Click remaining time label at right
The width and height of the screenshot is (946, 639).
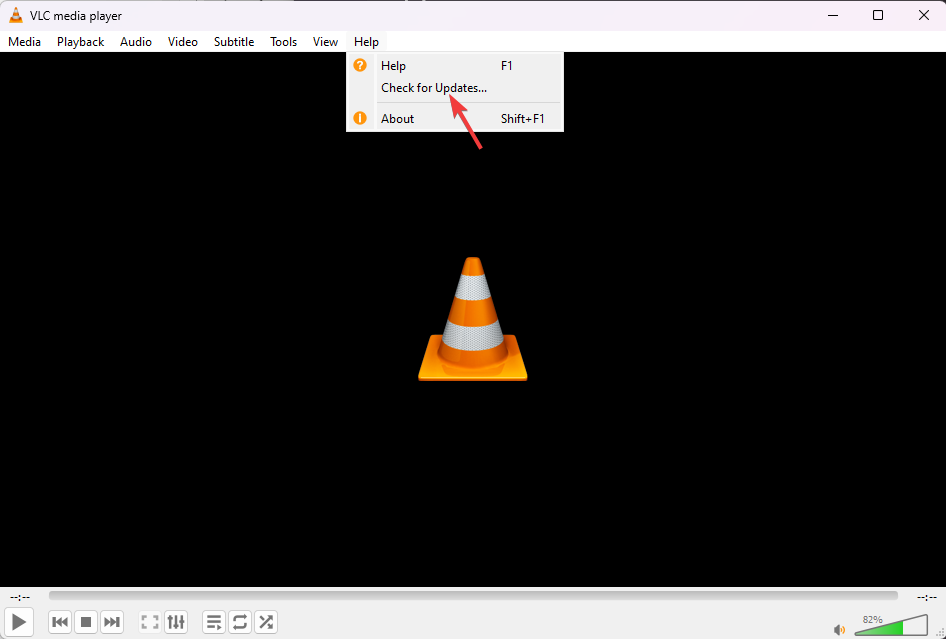(927, 597)
